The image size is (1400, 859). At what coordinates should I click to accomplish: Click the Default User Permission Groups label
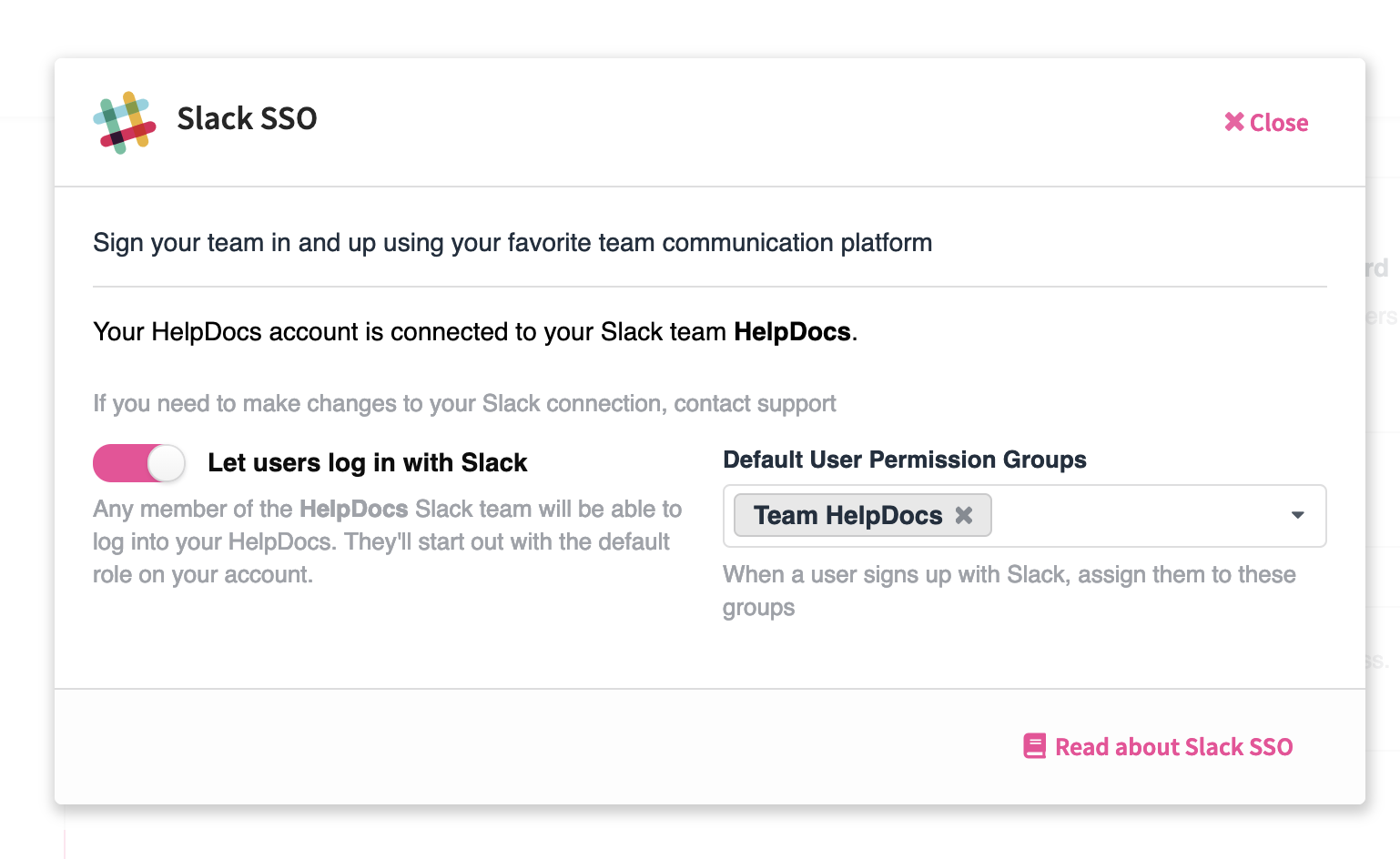pyautogui.click(x=905, y=460)
